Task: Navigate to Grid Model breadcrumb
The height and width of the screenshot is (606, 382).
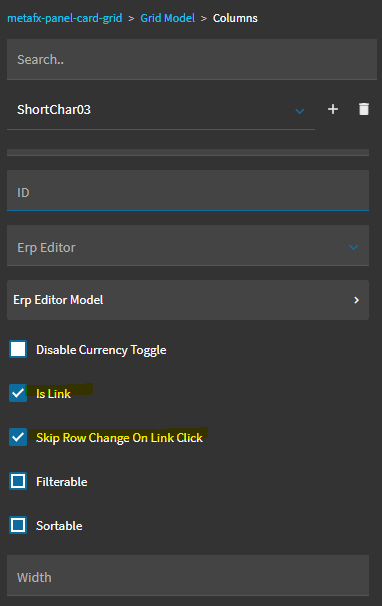Action: [167, 18]
